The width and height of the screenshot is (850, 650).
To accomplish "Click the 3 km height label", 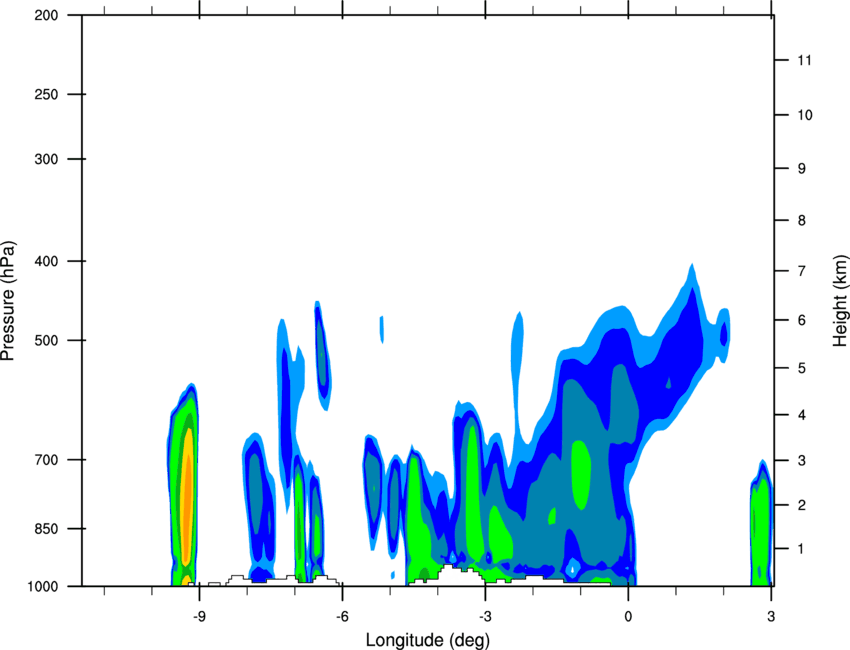I will pos(802,460).
